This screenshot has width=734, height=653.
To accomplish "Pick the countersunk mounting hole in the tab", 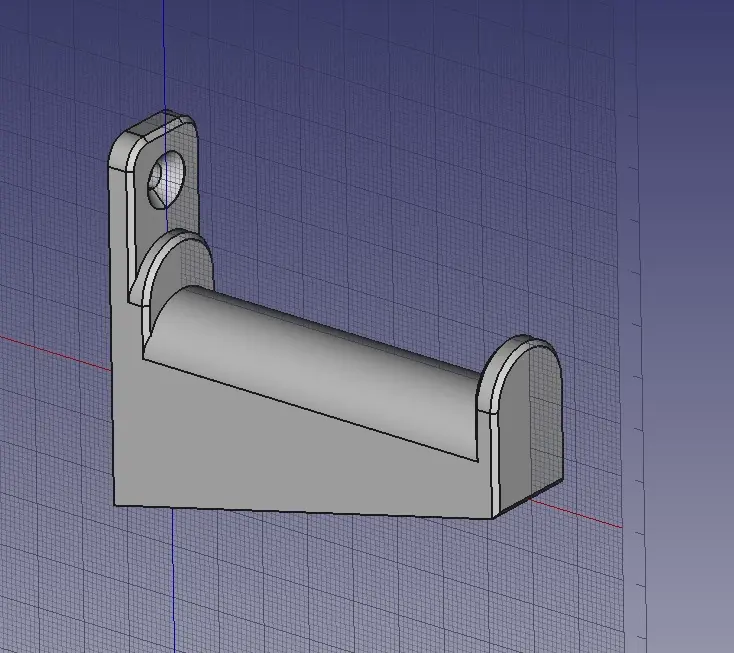I will pos(166,180).
